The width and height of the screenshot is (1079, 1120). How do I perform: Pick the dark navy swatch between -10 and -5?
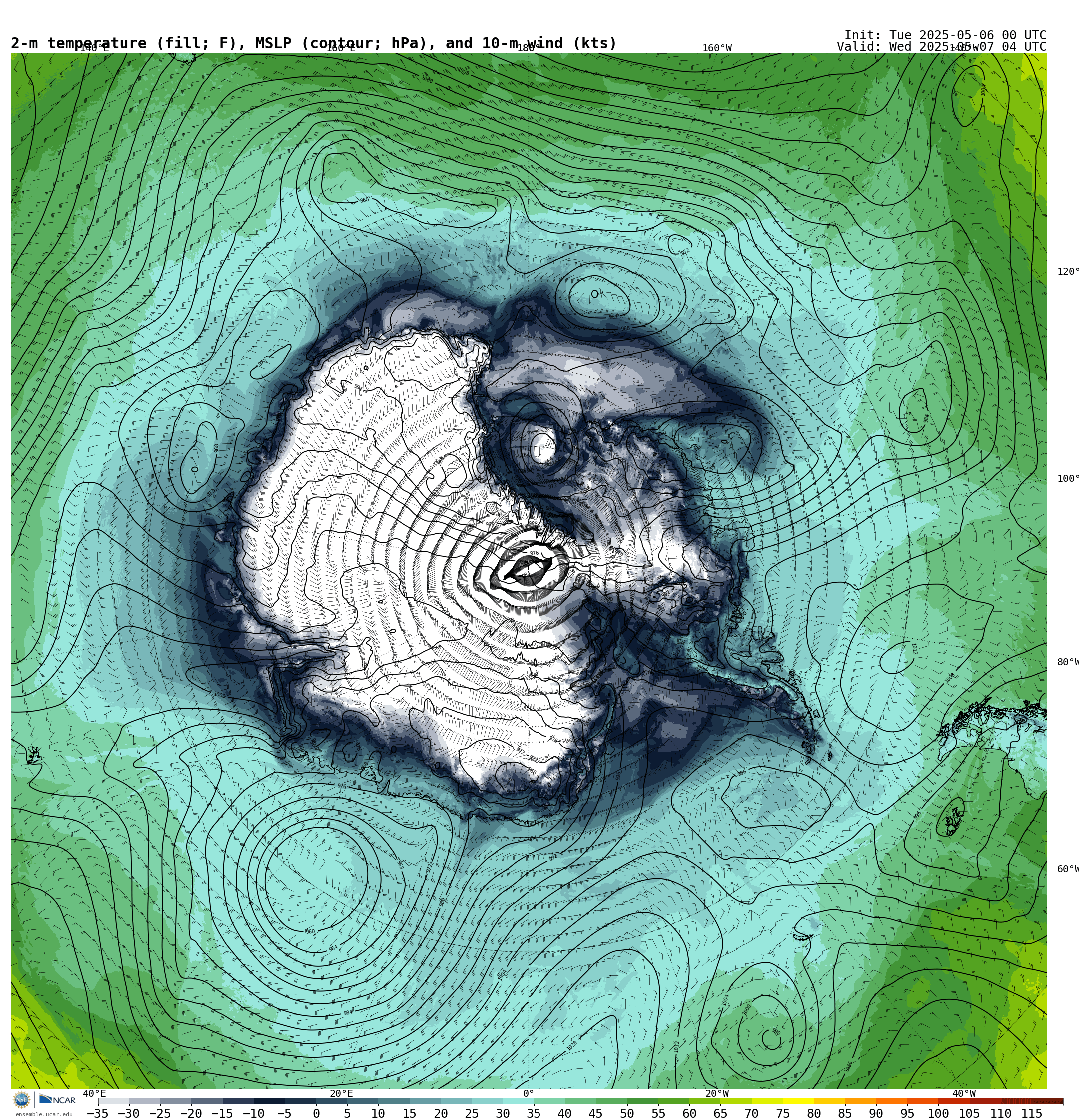click(x=269, y=1101)
